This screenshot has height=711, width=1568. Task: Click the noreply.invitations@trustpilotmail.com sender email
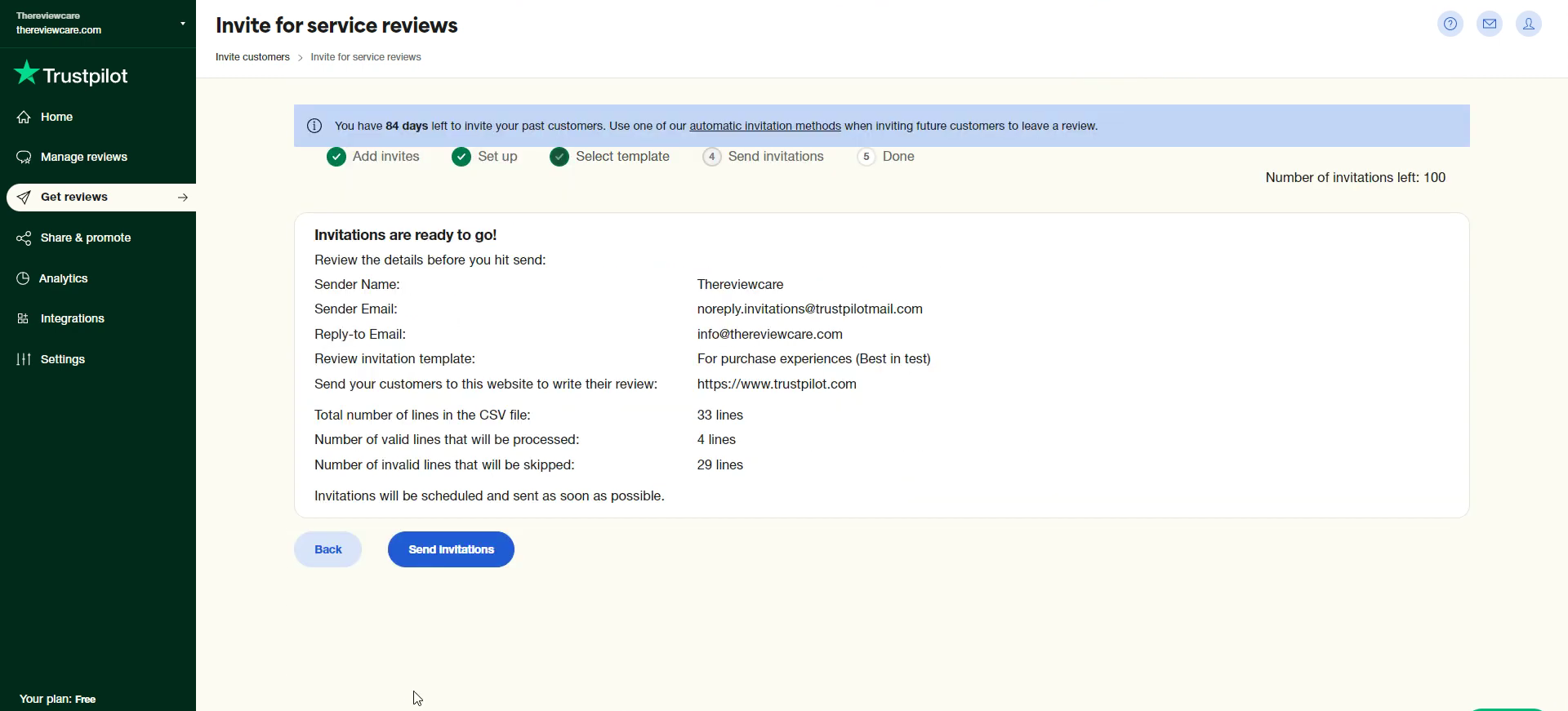click(810, 309)
